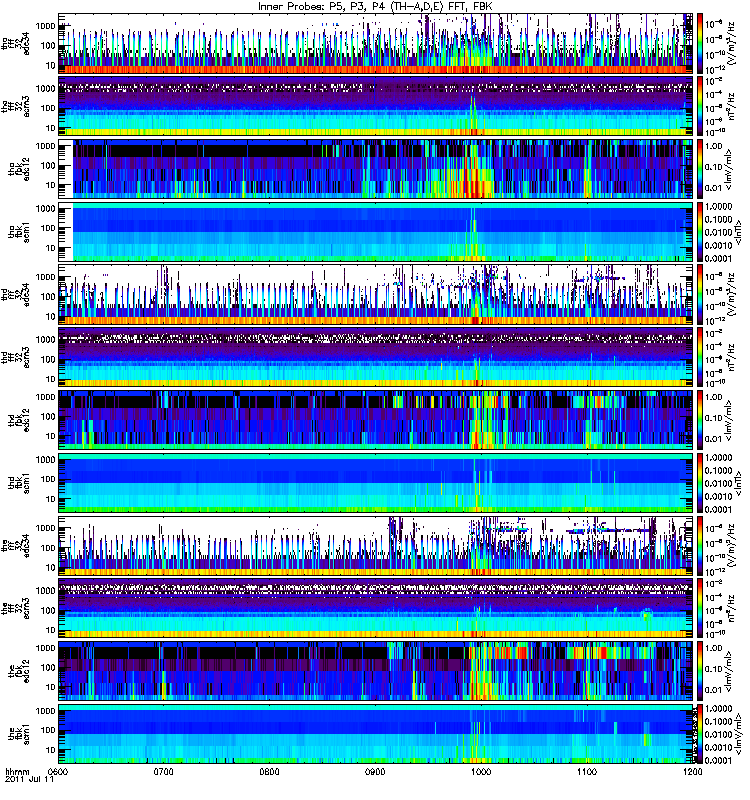
Task: Click the nT²/Hz unit label beside the scm3
Action: 731,609
